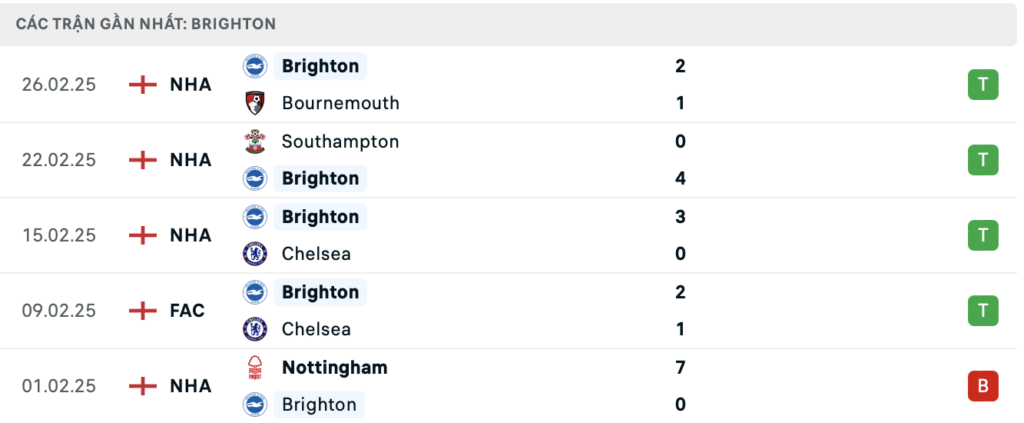Click green T badge for Southampton match
Image resolution: width=1024 pixels, height=423 pixels.
(983, 160)
